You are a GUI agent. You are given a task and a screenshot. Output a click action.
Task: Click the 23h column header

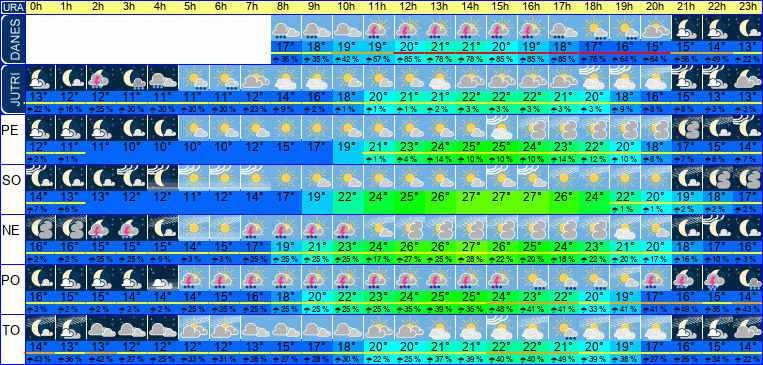click(748, 7)
